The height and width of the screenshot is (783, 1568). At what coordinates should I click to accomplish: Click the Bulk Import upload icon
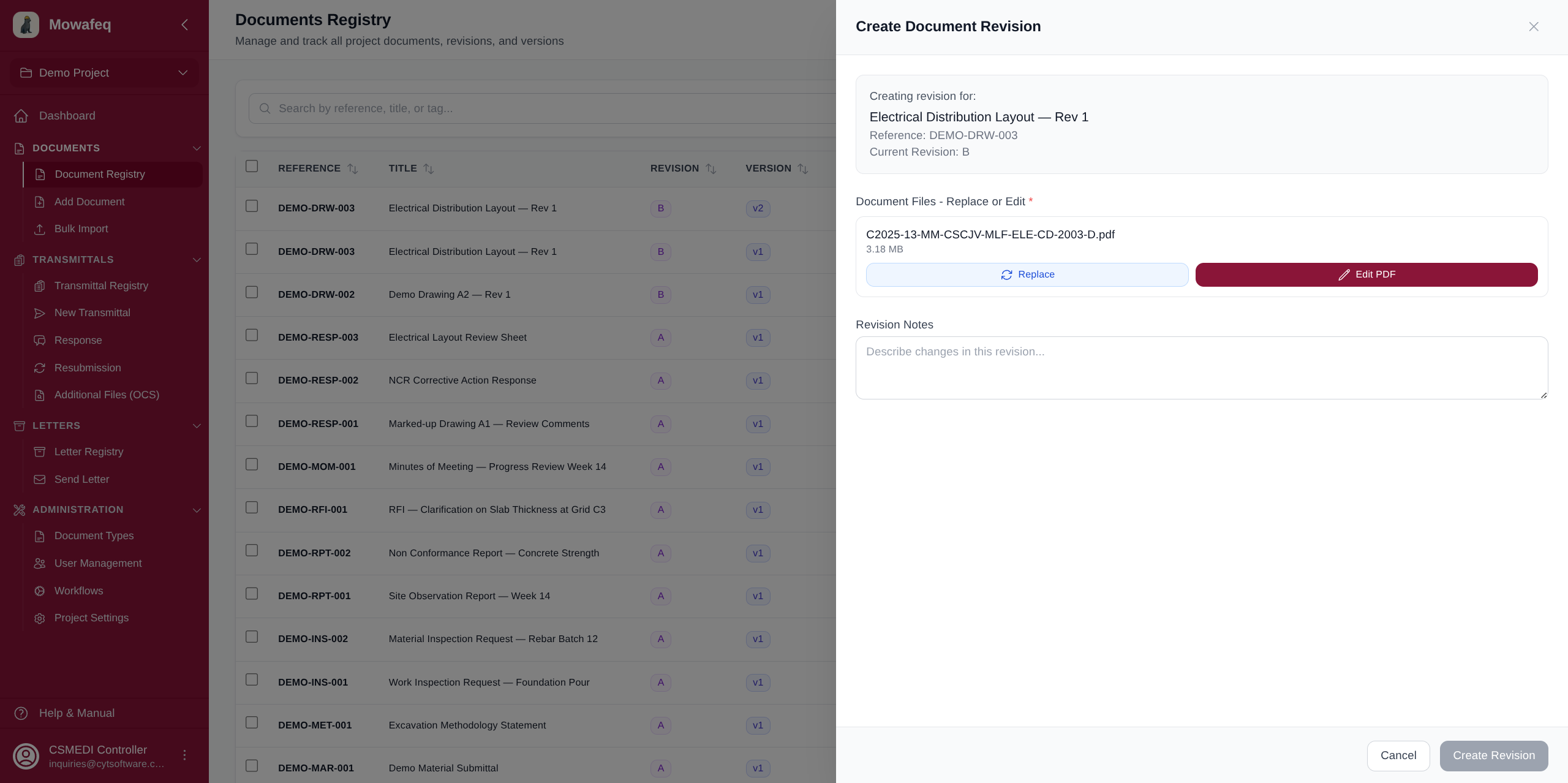pos(40,229)
